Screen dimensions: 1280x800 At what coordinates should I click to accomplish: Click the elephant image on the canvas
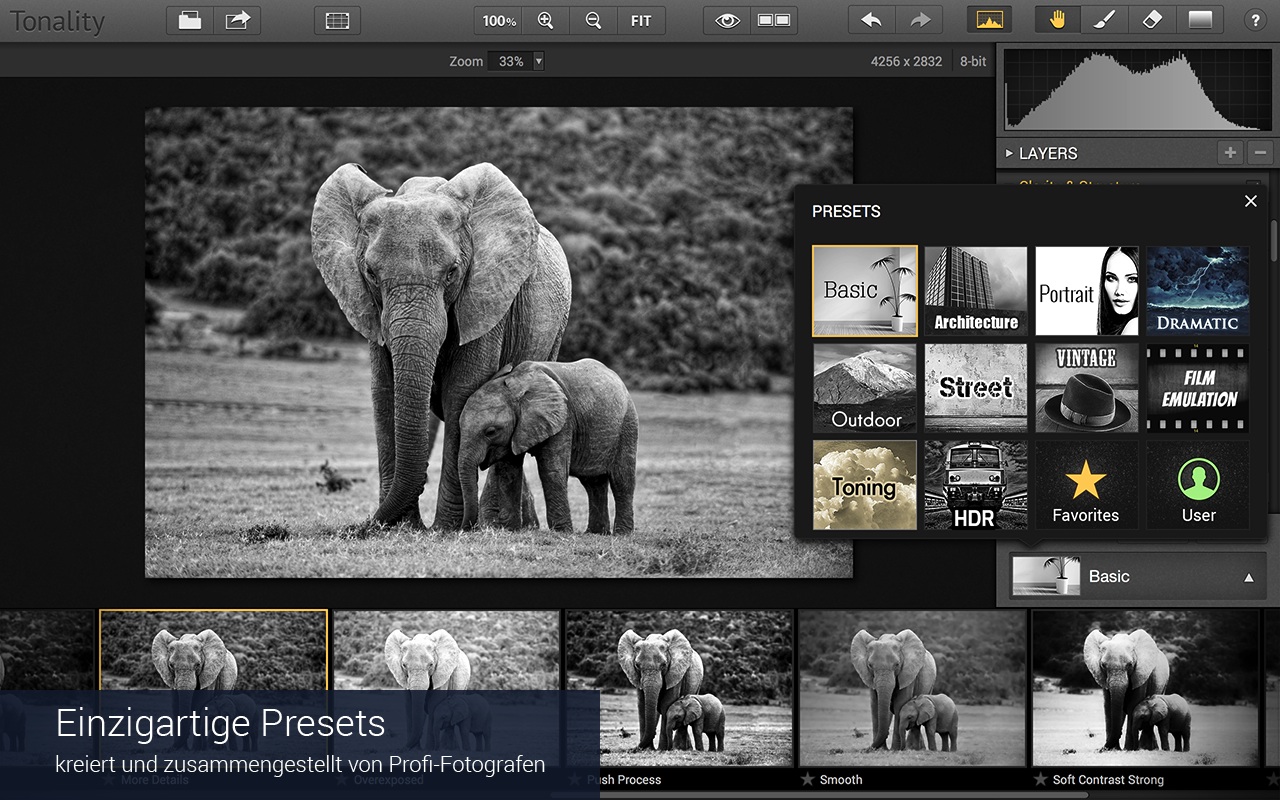[499, 342]
